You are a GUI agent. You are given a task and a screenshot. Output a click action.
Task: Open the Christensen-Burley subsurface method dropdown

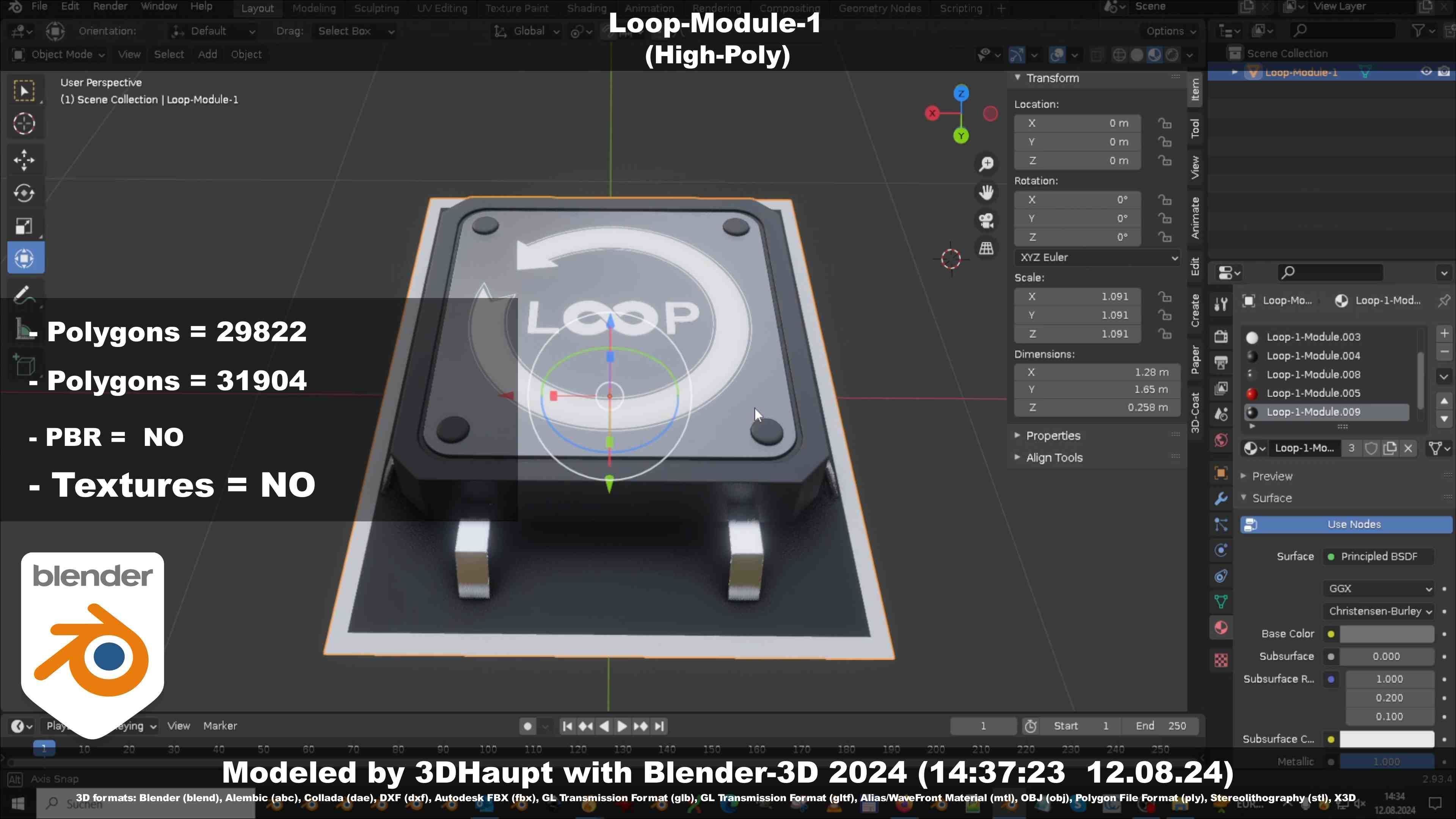(1379, 612)
